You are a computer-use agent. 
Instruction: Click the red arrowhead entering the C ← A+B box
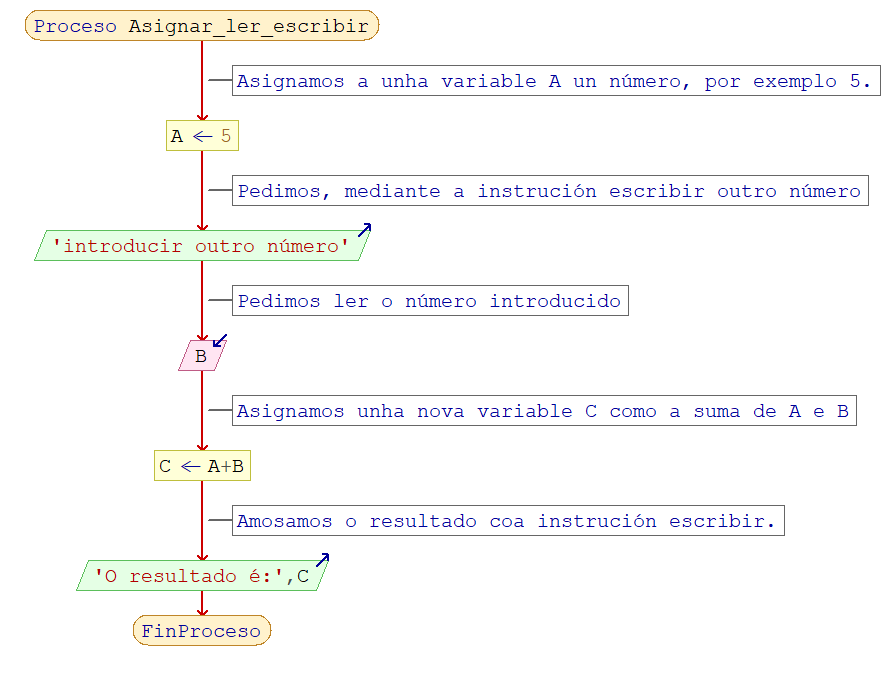click(202, 446)
